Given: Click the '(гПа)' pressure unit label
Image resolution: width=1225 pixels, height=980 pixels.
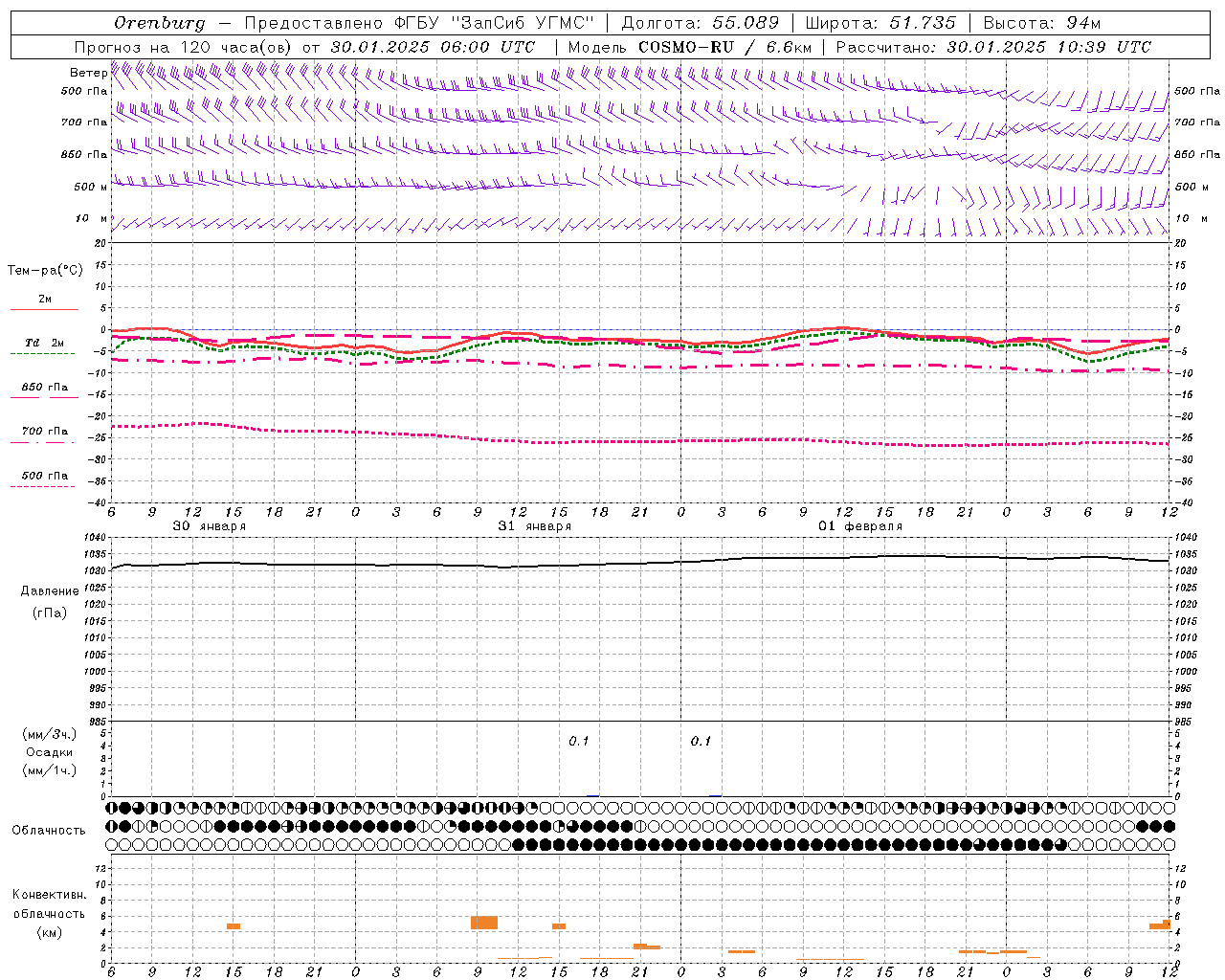Looking at the screenshot, I should click(50, 613).
